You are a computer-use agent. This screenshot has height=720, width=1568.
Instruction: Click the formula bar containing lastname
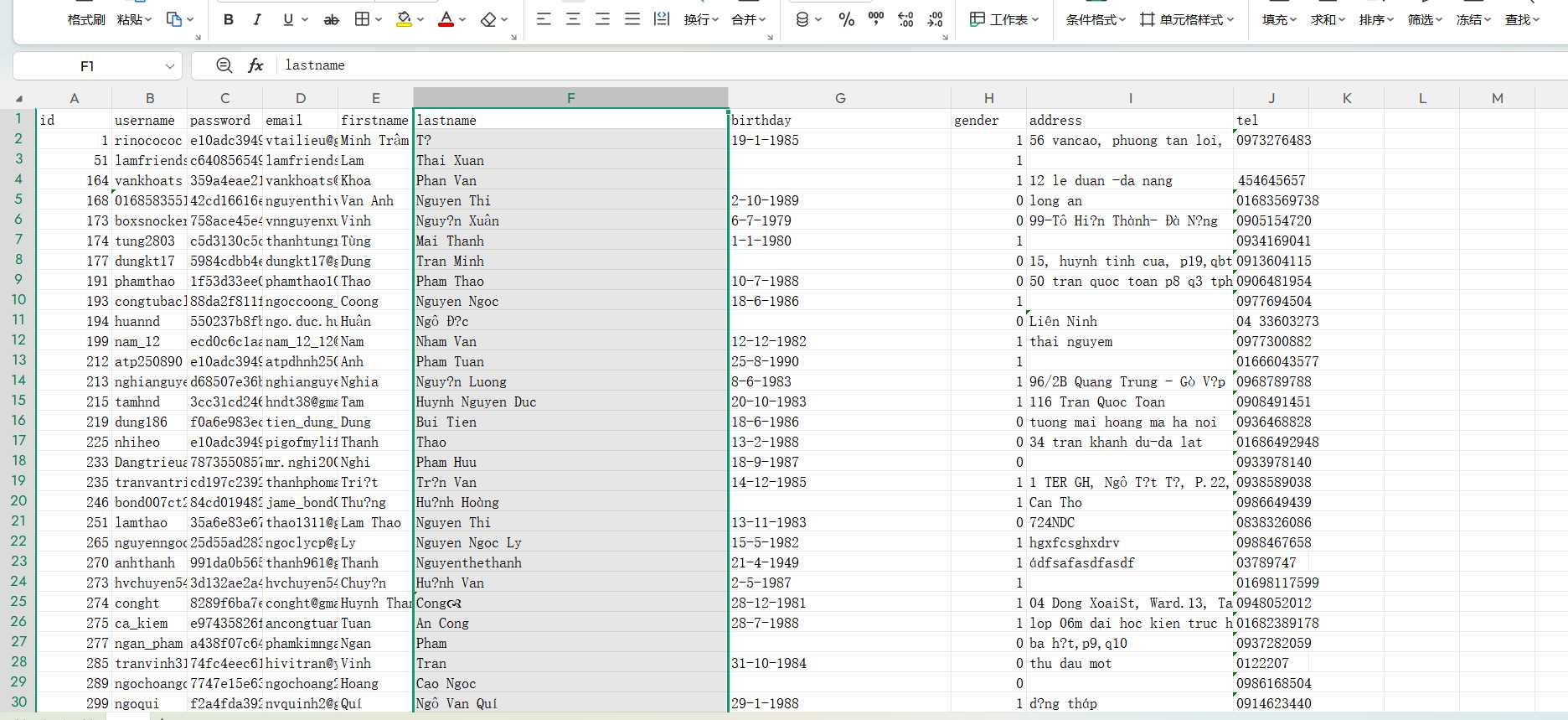click(879, 65)
